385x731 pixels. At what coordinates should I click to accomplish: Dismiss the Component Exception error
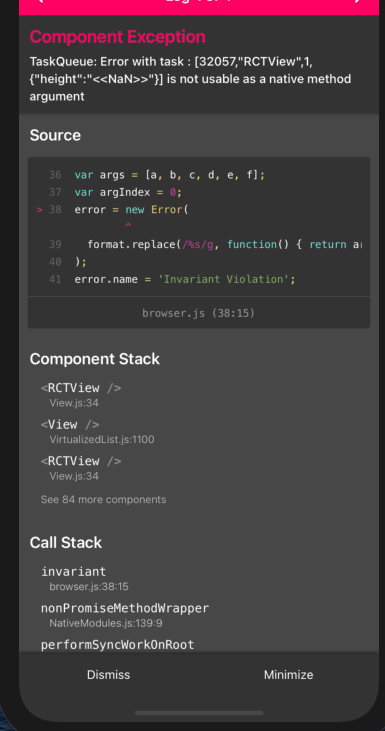tap(108, 675)
